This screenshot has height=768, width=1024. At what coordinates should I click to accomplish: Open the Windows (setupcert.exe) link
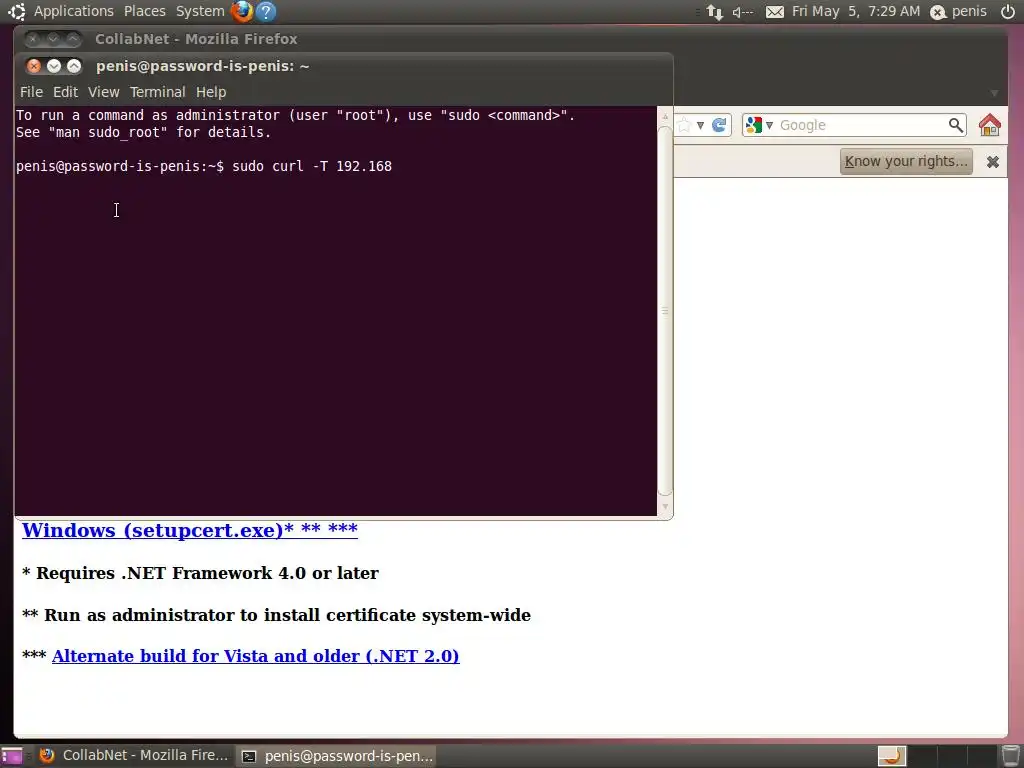click(x=190, y=530)
